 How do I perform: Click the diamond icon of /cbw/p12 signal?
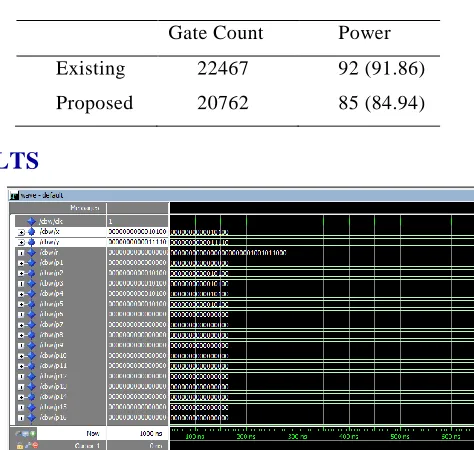31,376
